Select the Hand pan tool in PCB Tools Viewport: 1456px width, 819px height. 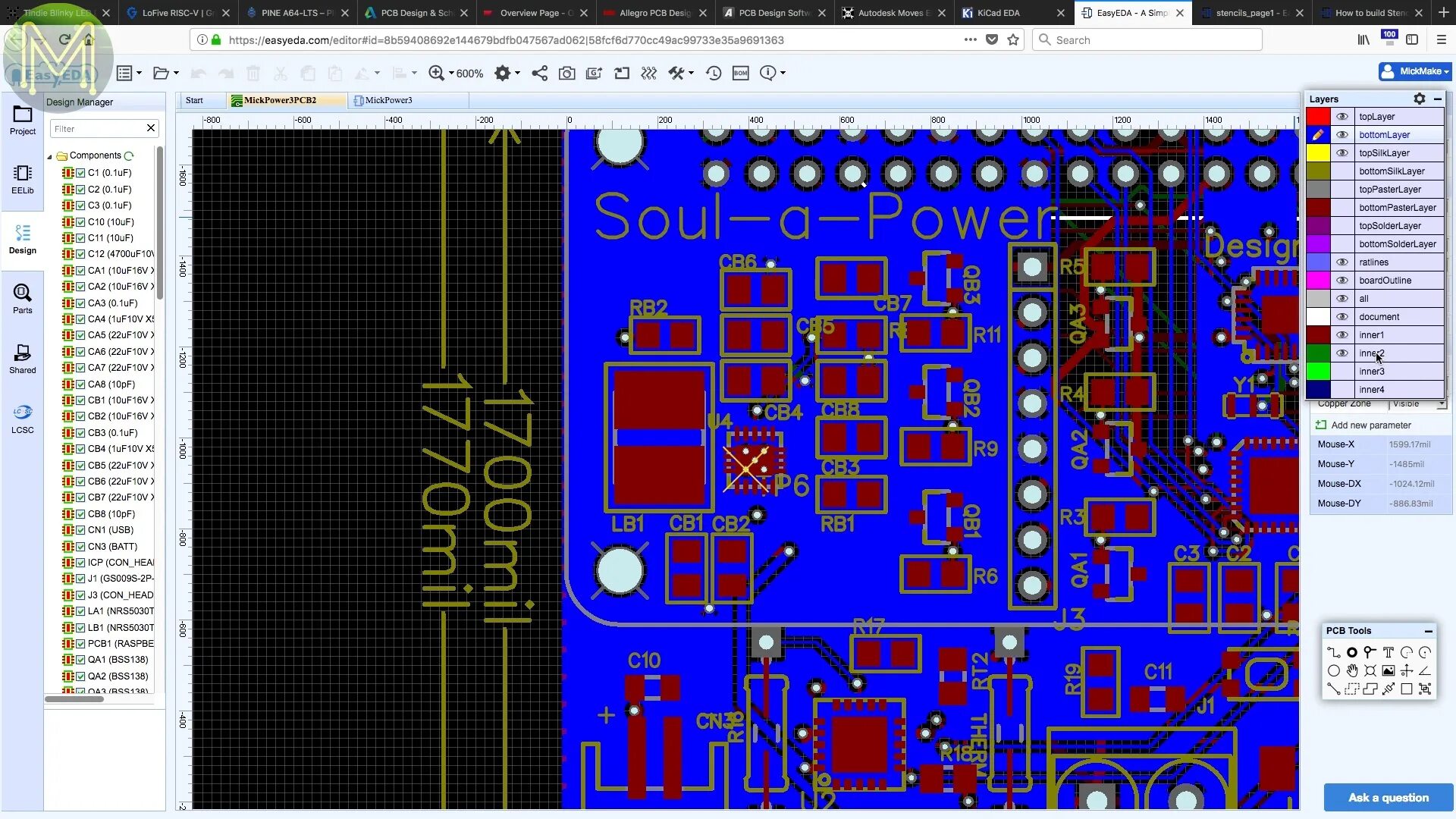(x=1351, y=670)
